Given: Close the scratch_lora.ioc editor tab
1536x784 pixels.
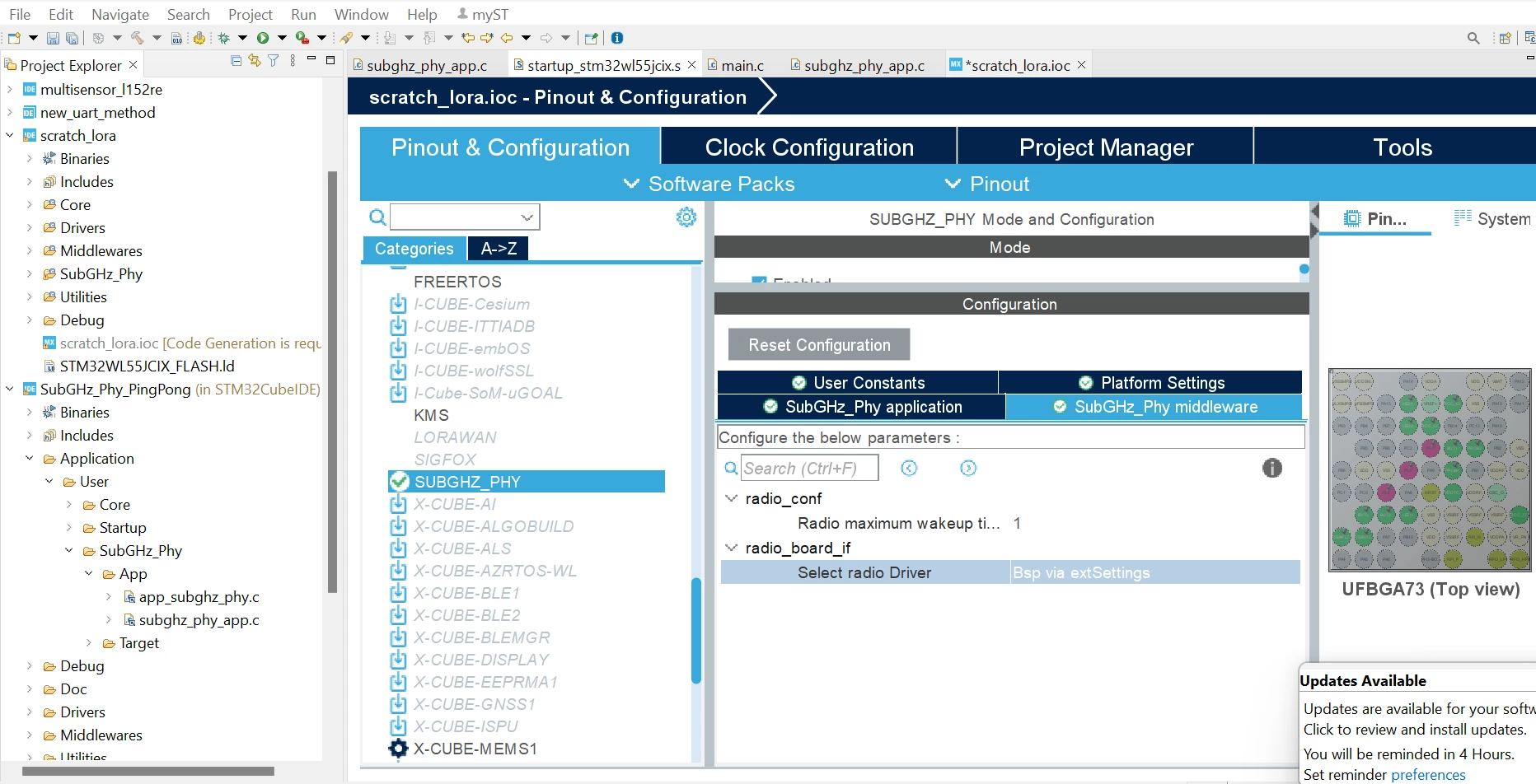Looking at the screenshot, I should point(1082,65).
